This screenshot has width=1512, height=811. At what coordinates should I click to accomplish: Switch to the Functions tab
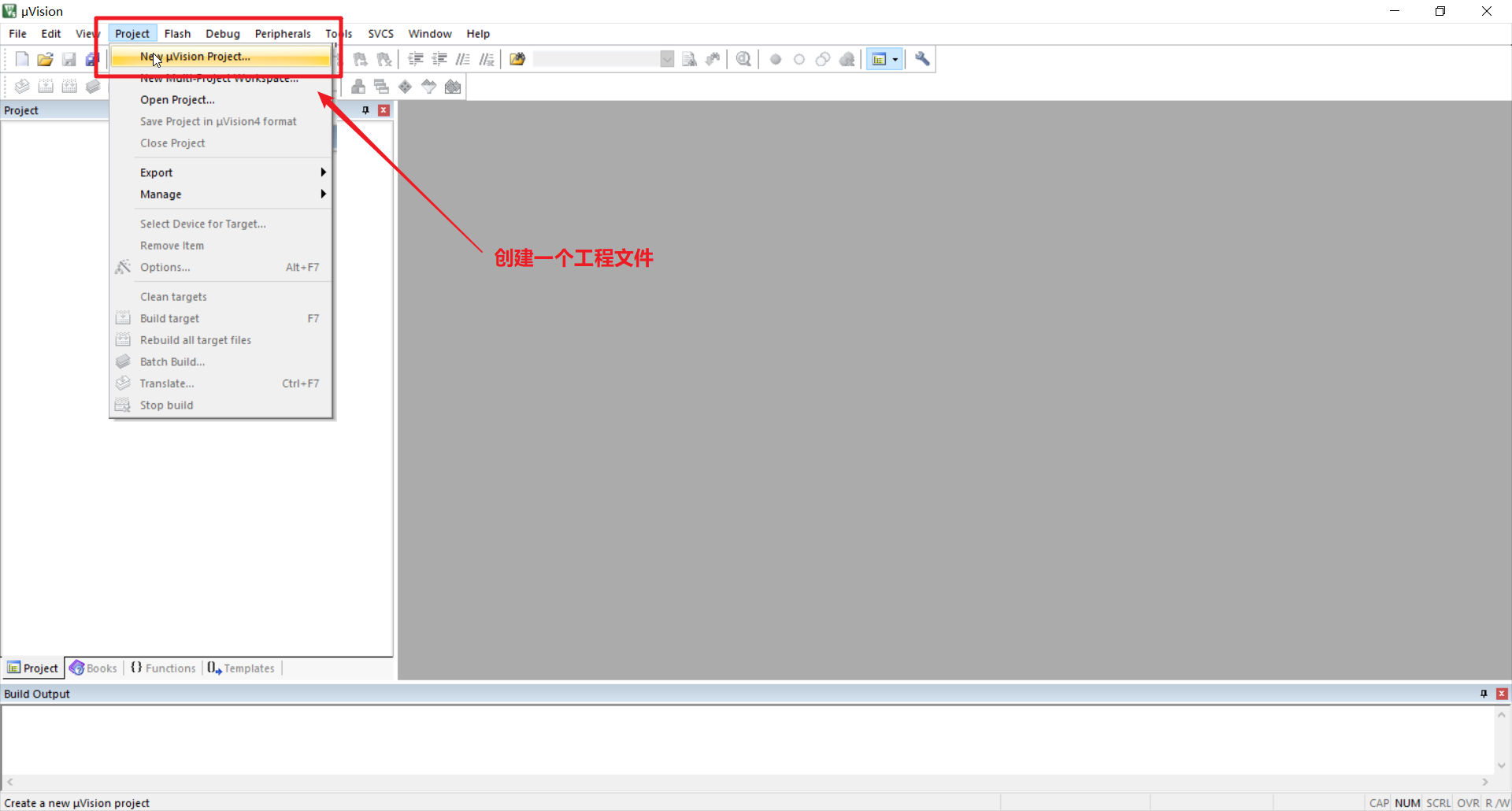pos(163,668)
